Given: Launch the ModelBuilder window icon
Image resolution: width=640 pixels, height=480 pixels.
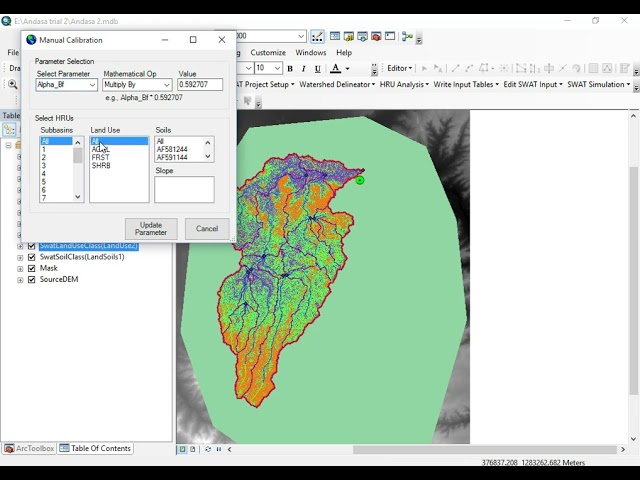Looking at the screenshot, I should 407,36.
